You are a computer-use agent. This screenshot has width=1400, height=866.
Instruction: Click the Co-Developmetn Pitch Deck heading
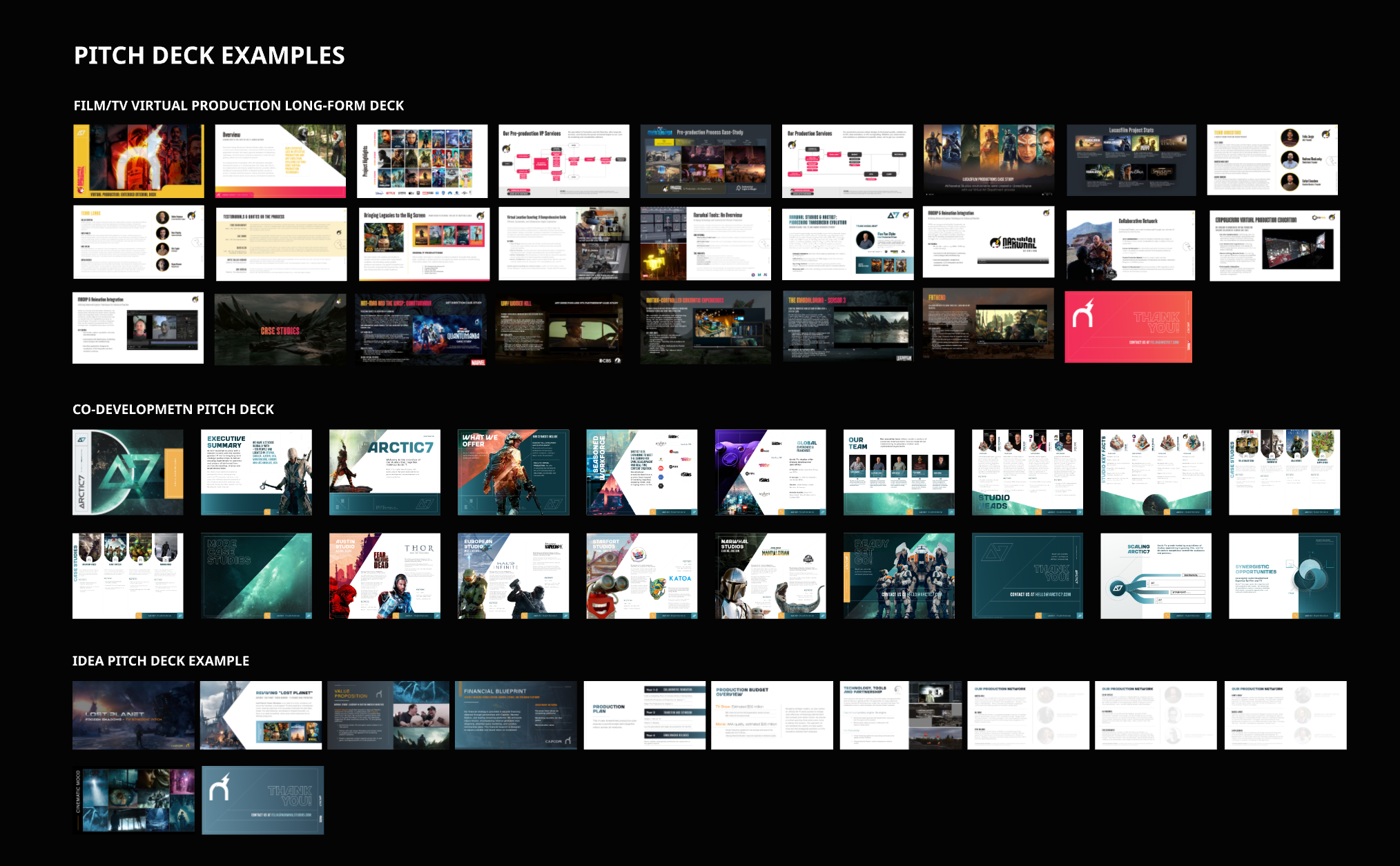[173, 409]
